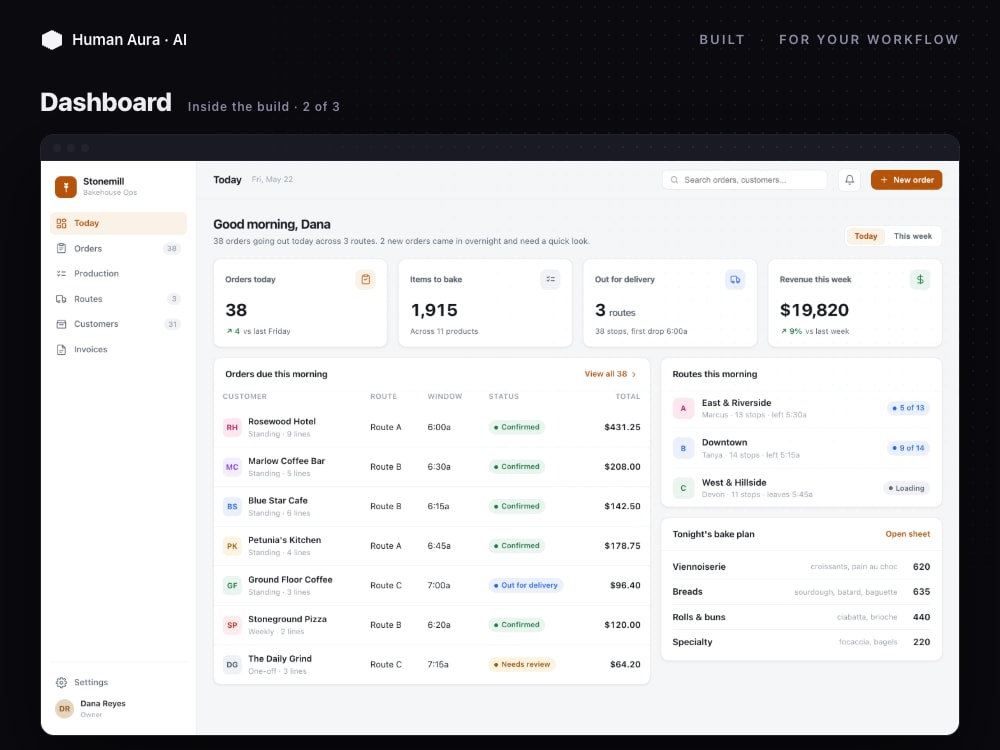Click the Specialty row in bake plan
This screenshot has height=750, width=1000.
(801, 642)
